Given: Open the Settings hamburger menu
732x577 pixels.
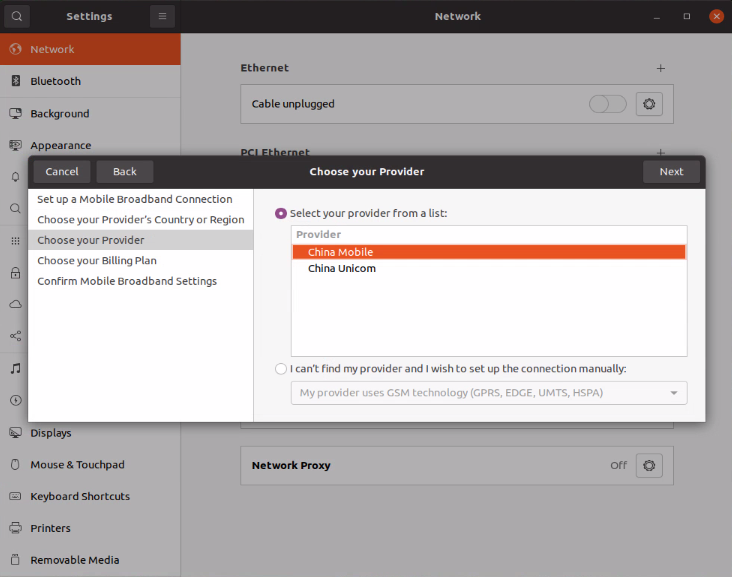Looking at the screenshot, I should (x=162, y=16).
